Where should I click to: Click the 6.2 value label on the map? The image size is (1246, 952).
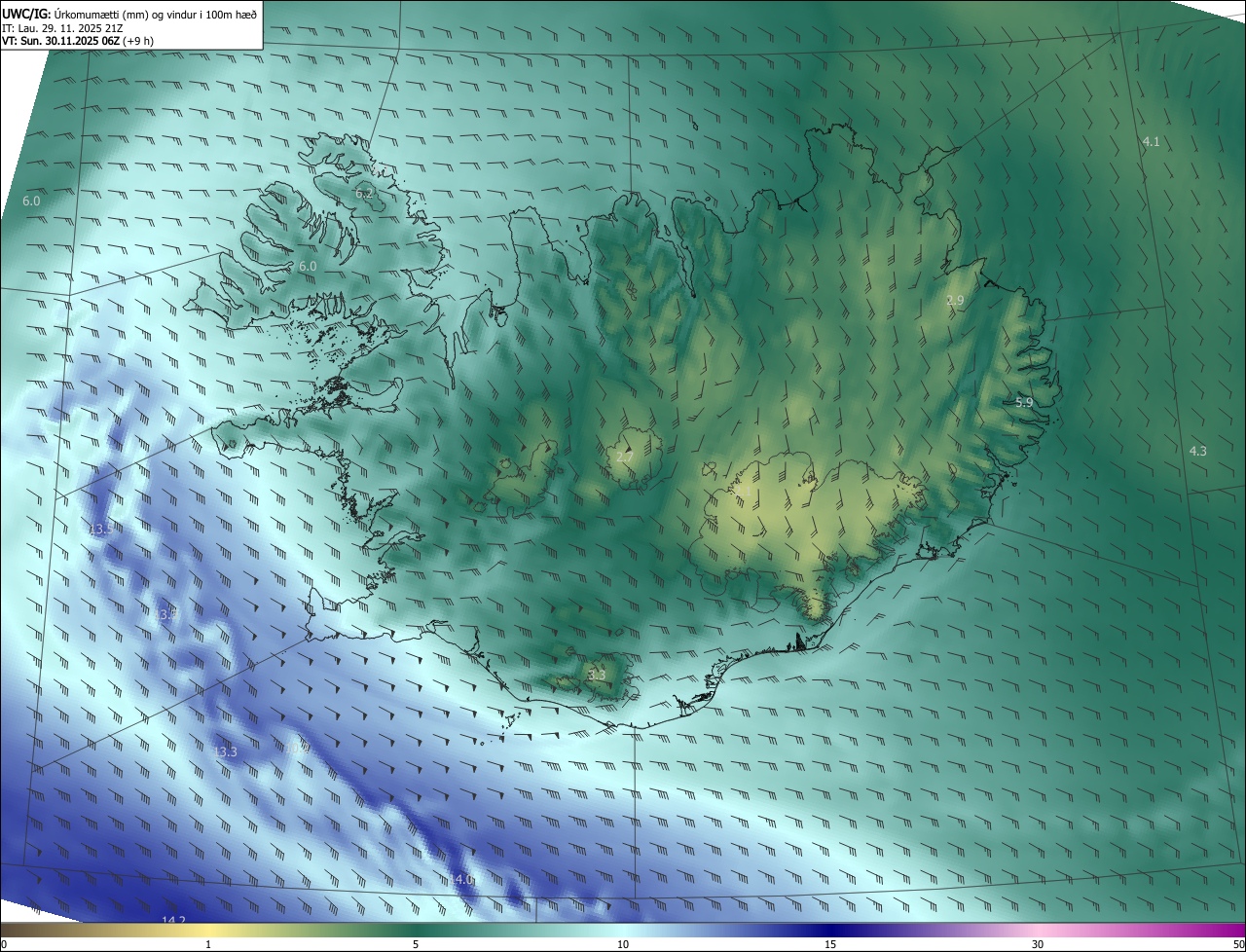pos(364,194)
